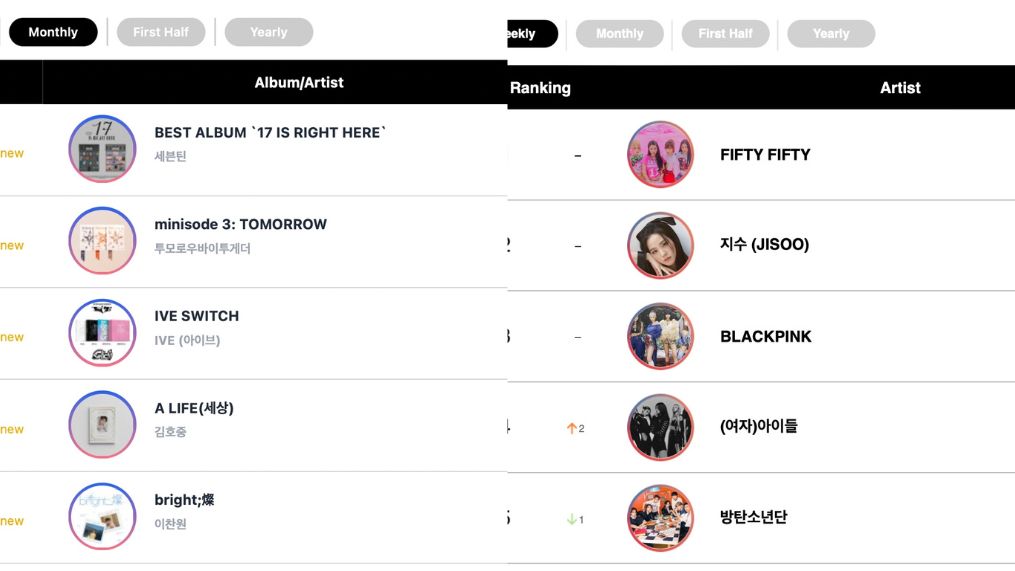Select First Half tab in album chart
The height and width of the screenshot is (571, 1015).
(x=161, y=32)
